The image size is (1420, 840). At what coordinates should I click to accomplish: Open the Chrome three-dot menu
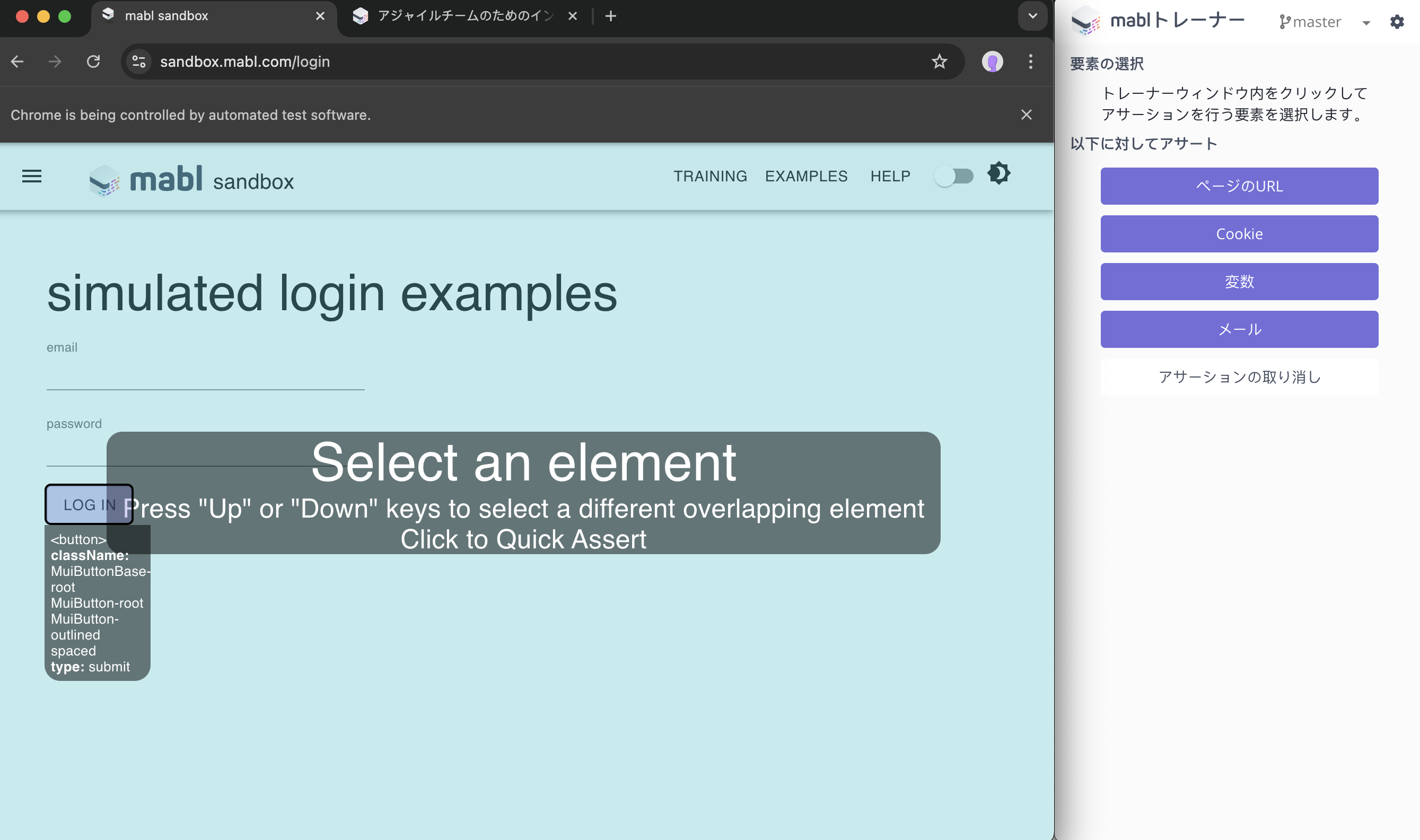click(x=1031, y=62)
